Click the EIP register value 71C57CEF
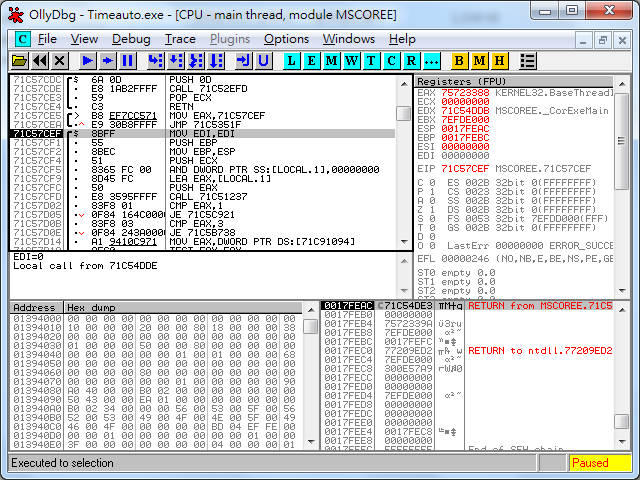The width and height of the screenshot is (640, 480). coord(465,169)
